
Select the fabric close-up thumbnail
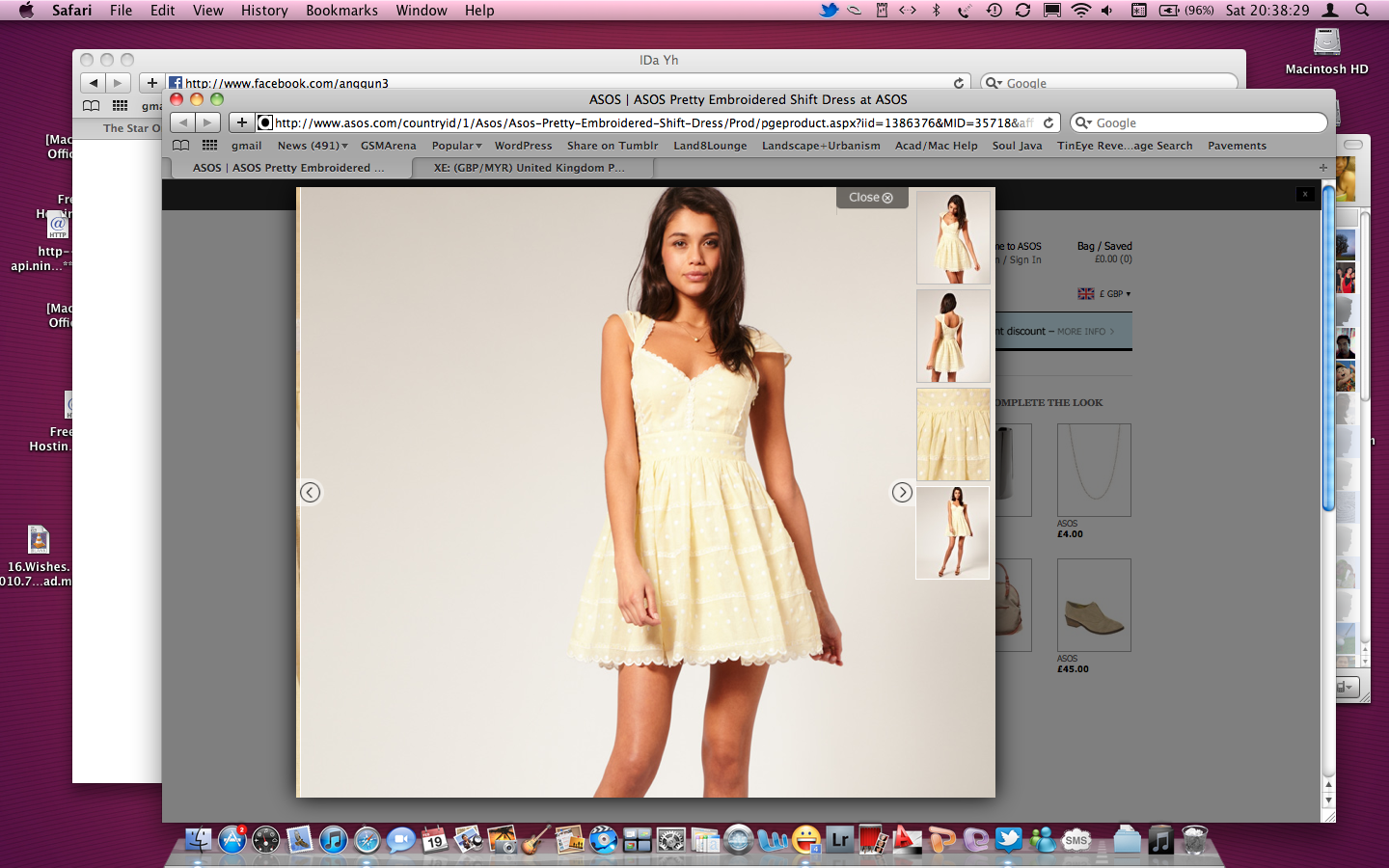tap(952, 435)
